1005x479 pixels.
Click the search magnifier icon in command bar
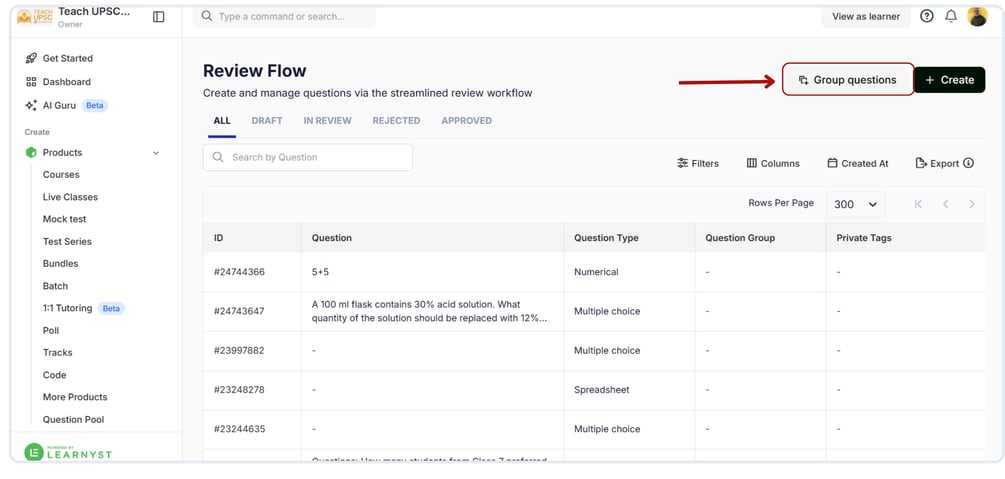pyautogui.click(x=206, y=16)
